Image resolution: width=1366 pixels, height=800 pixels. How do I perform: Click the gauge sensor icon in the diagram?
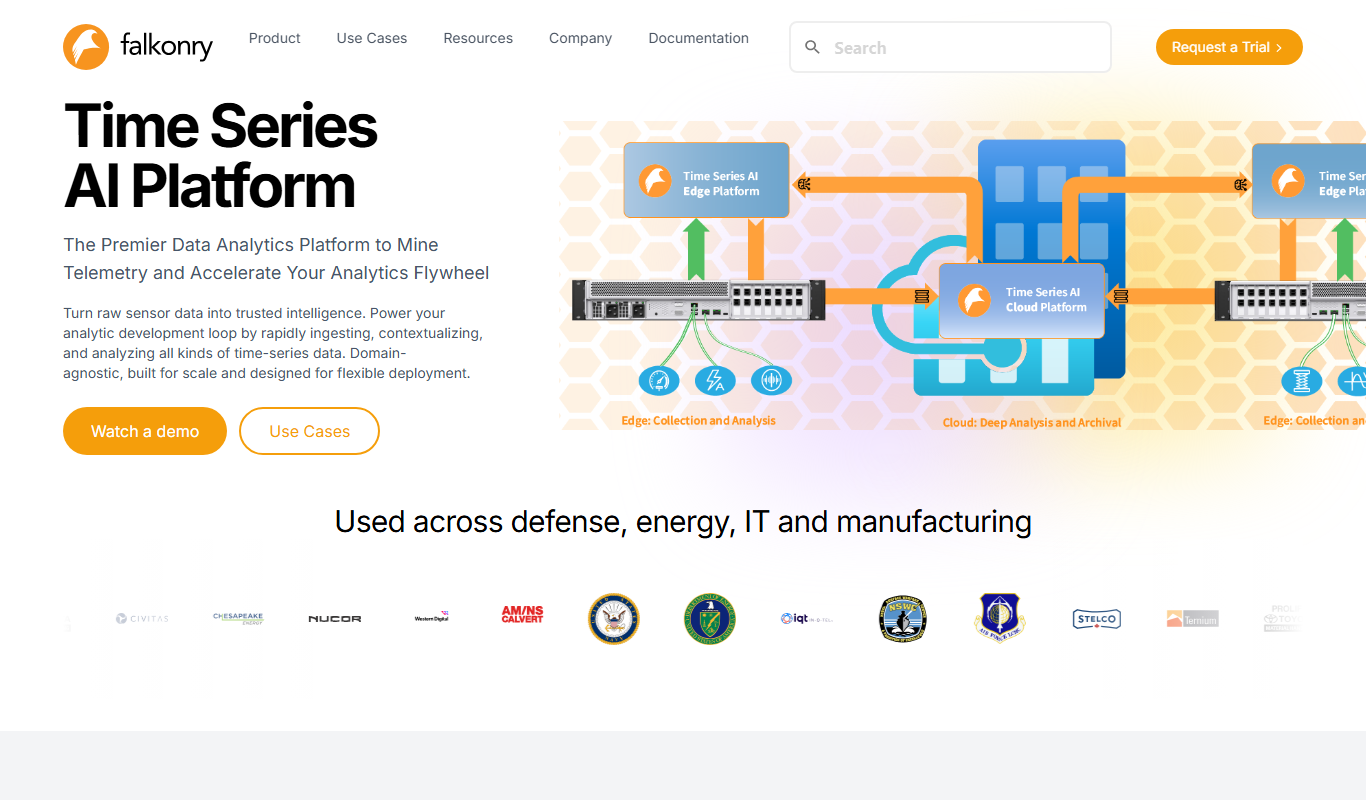click(x=658, y=380)
